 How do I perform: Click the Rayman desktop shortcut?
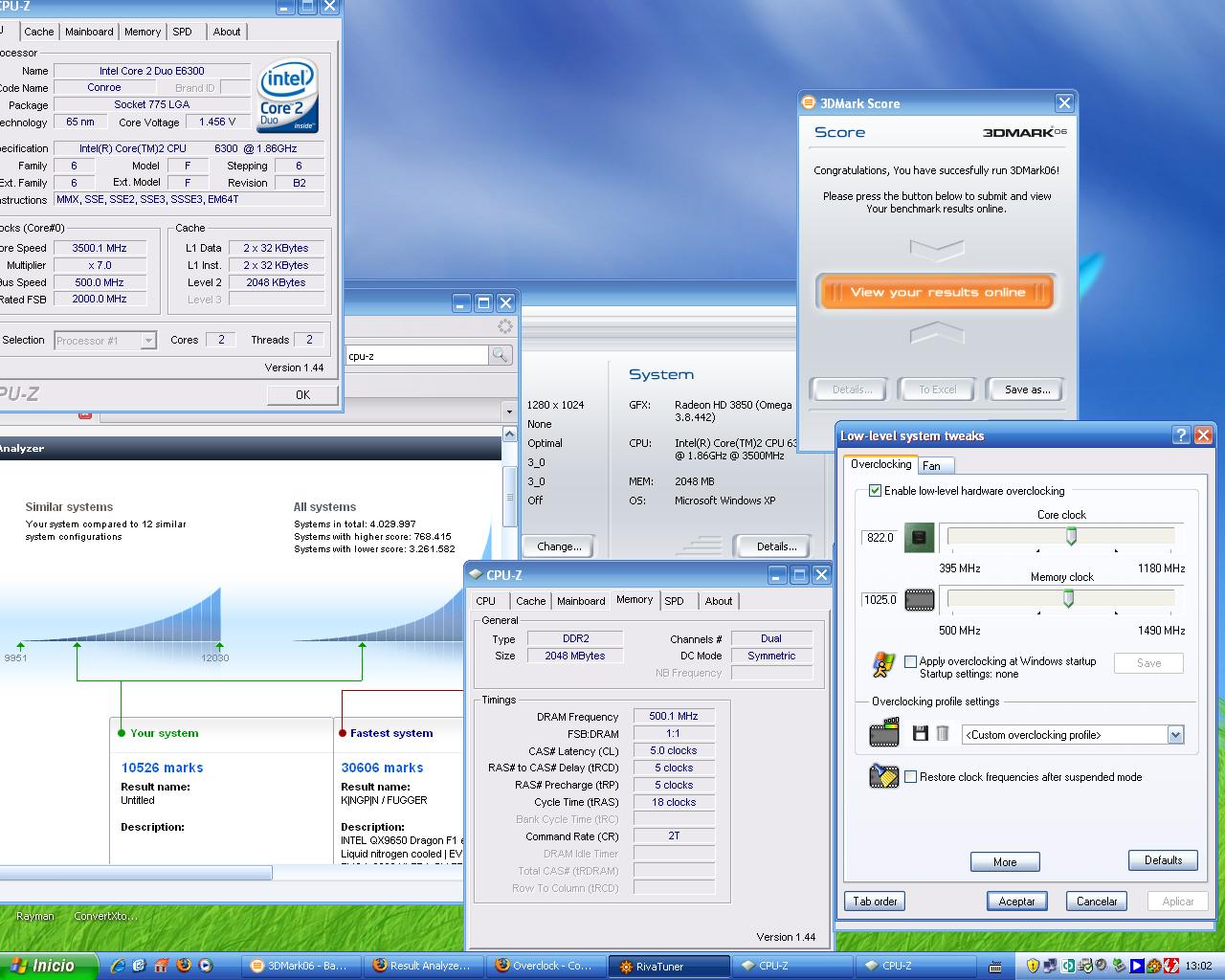click(x=35, y=916)
